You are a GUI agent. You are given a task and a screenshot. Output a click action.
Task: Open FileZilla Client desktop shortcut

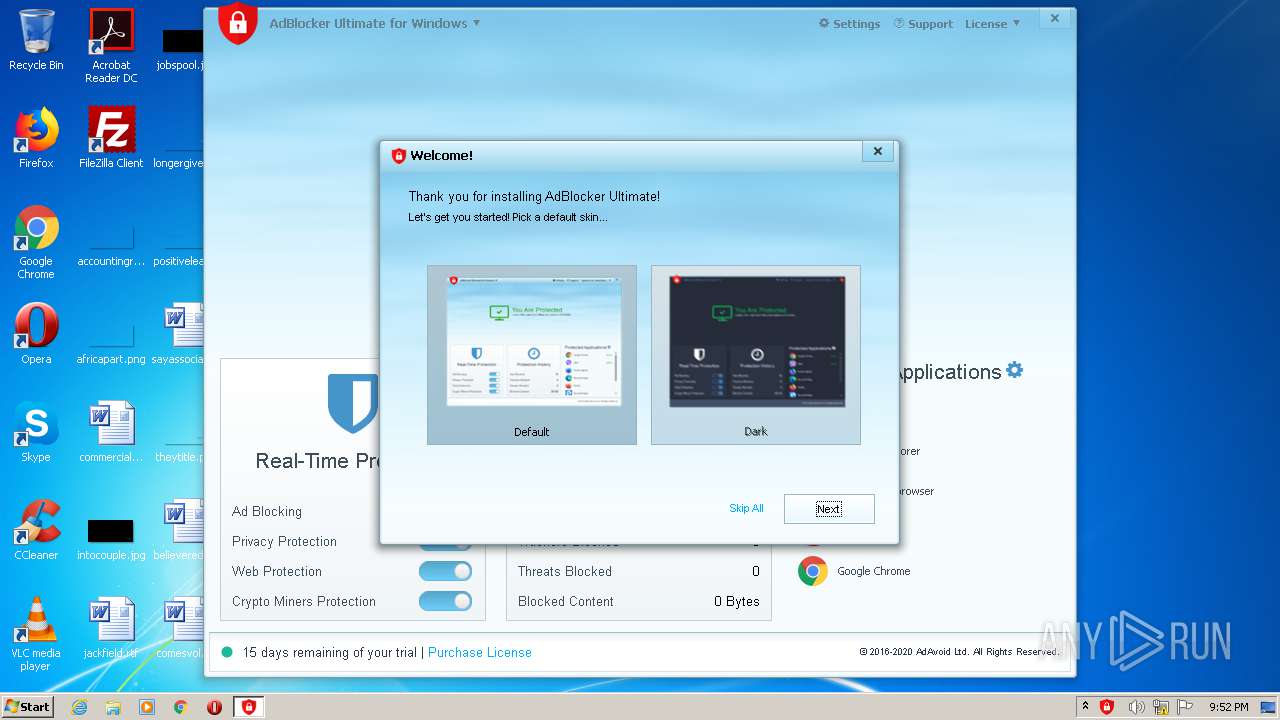[111, 138]
